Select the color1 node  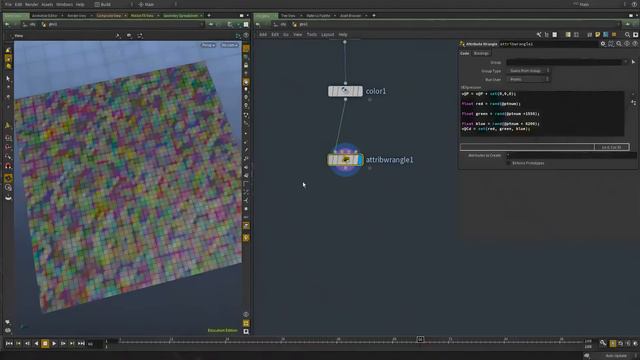click(345, 91)
